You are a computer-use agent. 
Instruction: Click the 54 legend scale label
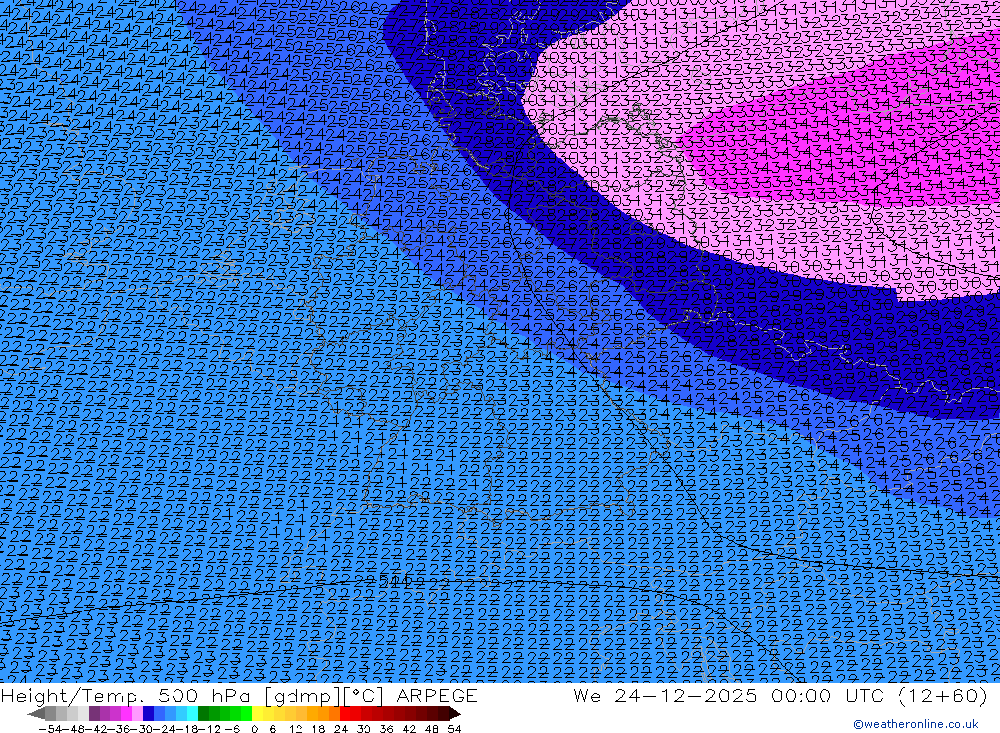(x=454, y=729)
